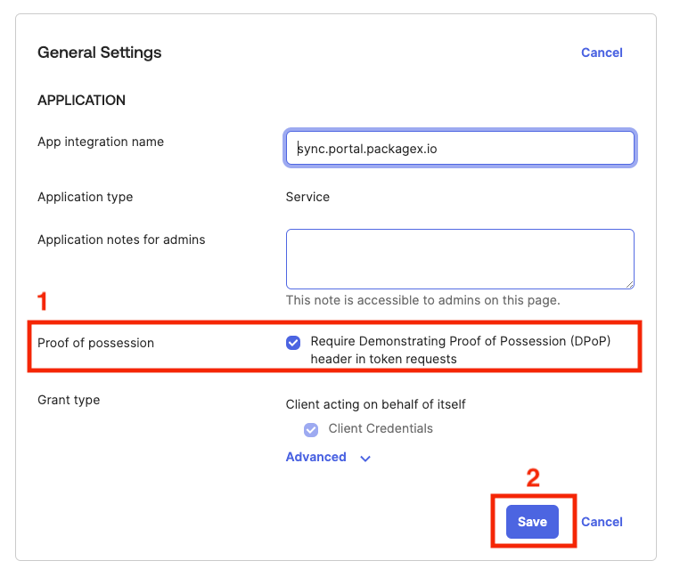Click the Require Demonstrating Proof of Possession label
Image resolution: width=688 pixels, height=577 pixels.
click(460, 350)
